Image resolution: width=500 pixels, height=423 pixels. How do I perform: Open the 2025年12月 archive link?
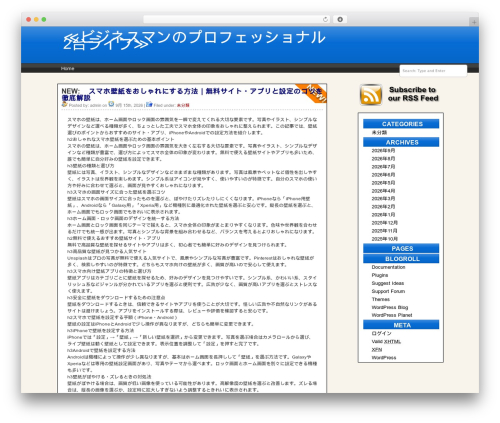pos(385,223)
